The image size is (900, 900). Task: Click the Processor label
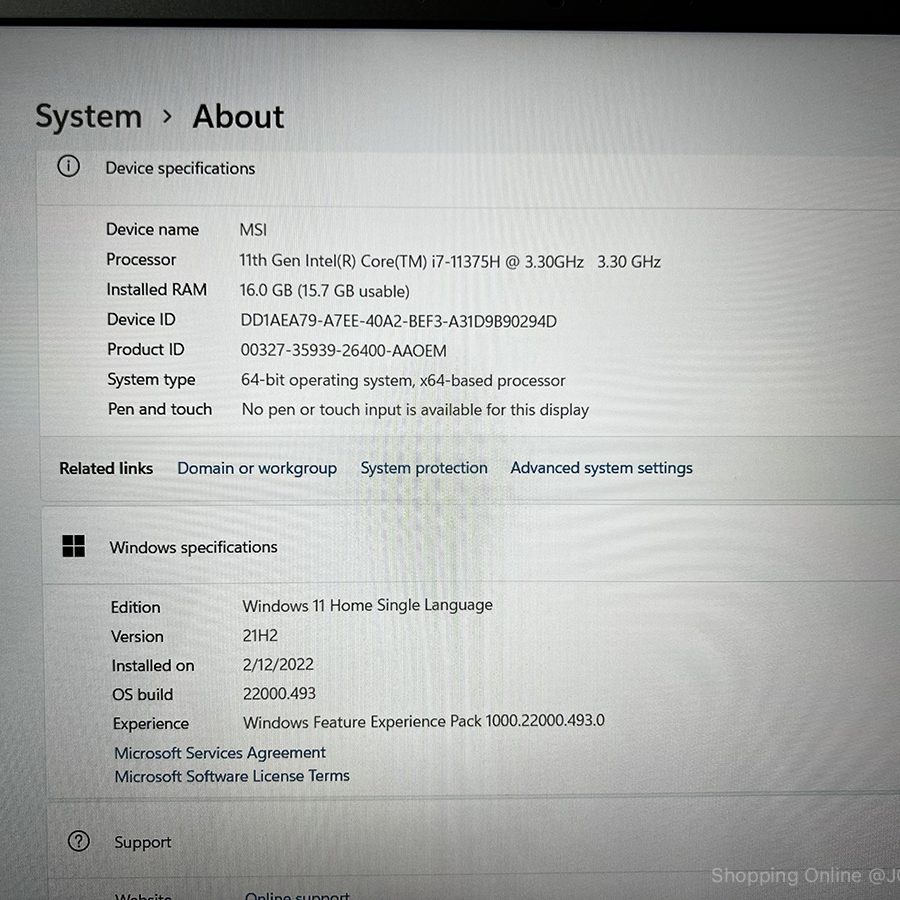tap(141, 259)
